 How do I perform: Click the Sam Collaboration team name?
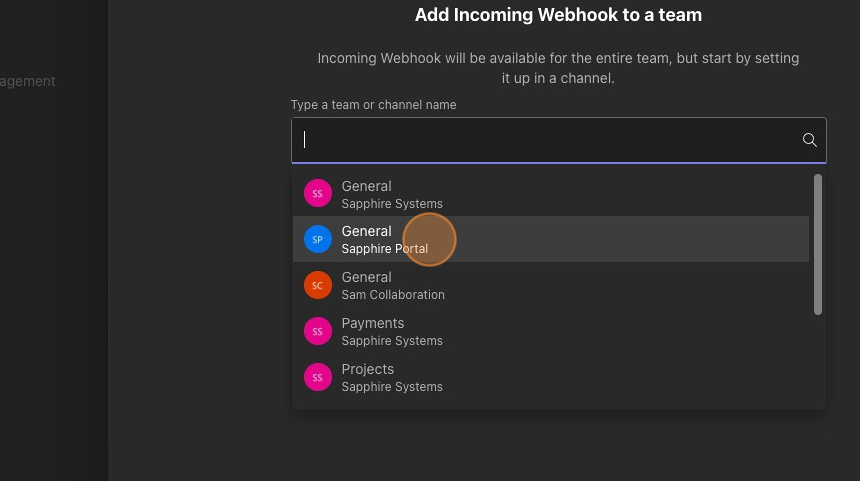coord(393,295)
